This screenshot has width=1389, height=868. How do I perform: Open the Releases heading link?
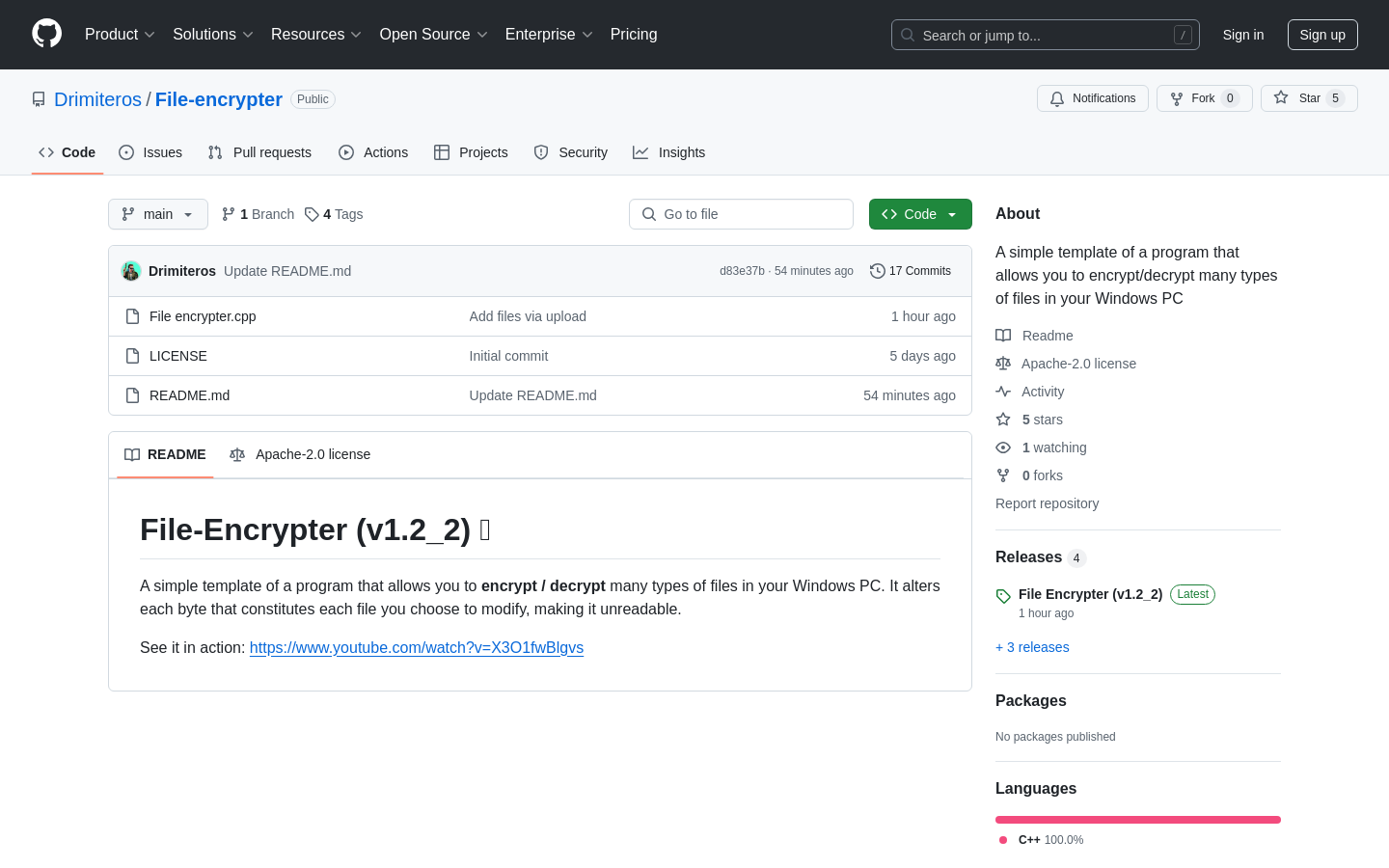click(1041, 557)
